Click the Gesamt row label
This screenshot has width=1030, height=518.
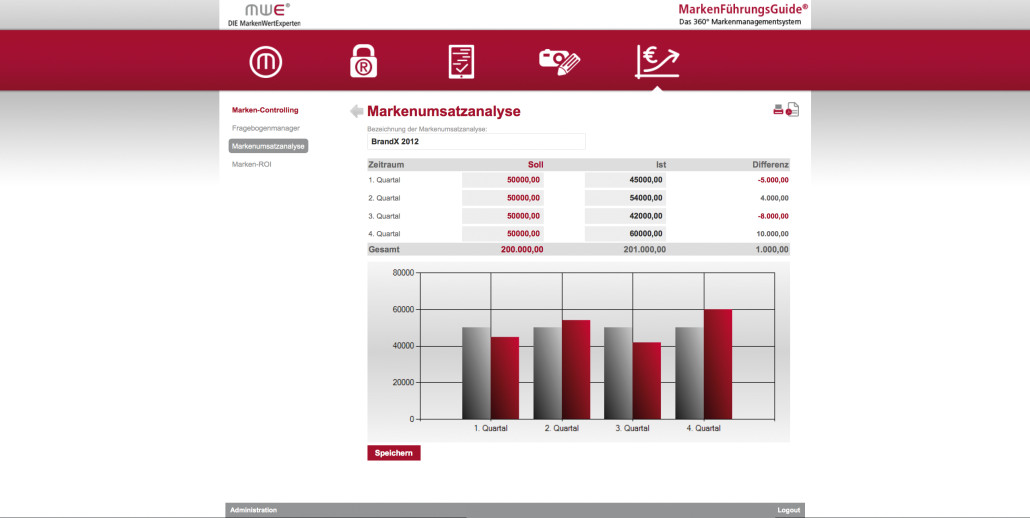coord(384,249)
